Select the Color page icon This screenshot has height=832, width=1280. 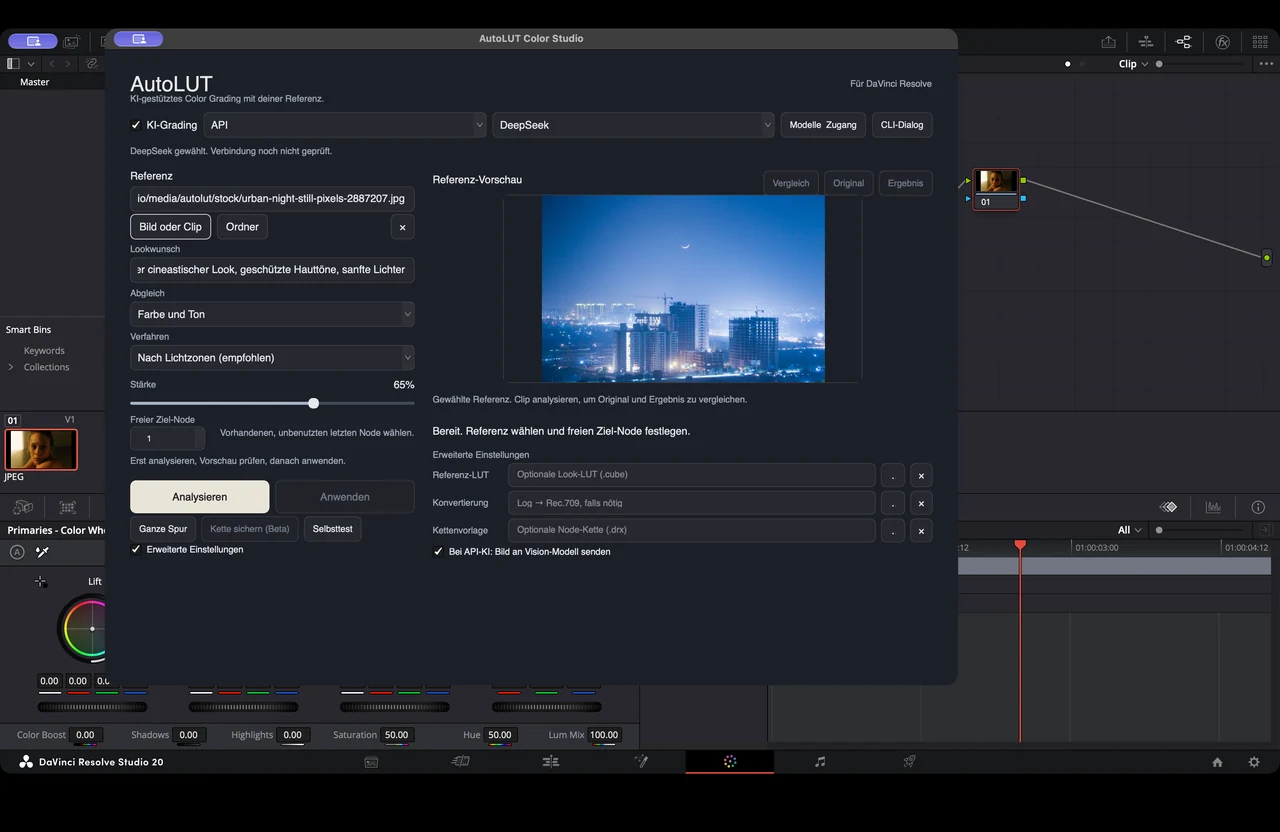730,762
